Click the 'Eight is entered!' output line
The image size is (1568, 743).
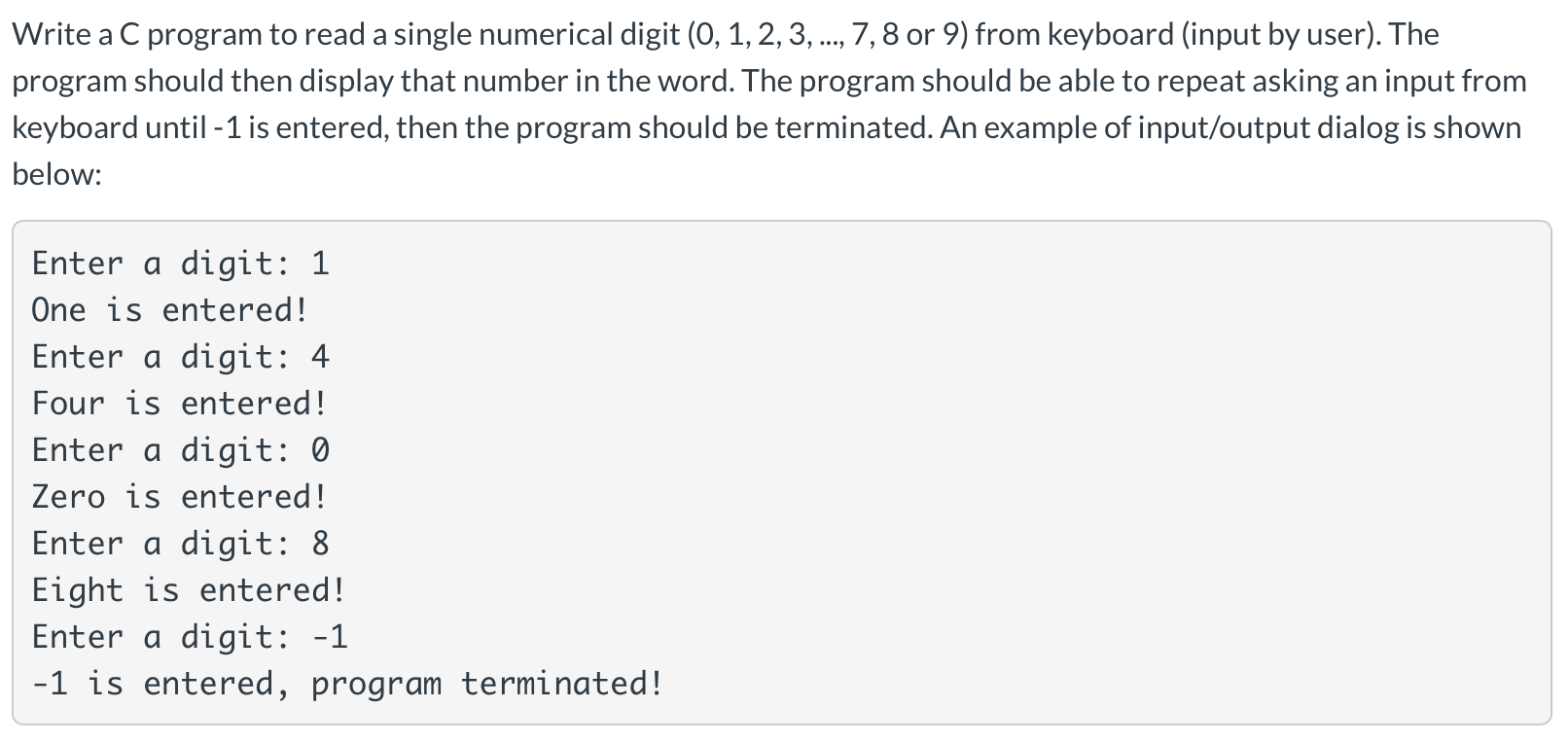point(189,590)
